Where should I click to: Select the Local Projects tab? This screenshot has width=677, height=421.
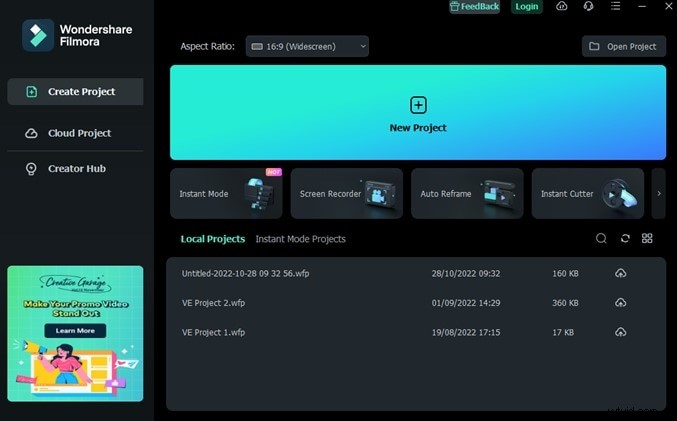pos(212,239)
